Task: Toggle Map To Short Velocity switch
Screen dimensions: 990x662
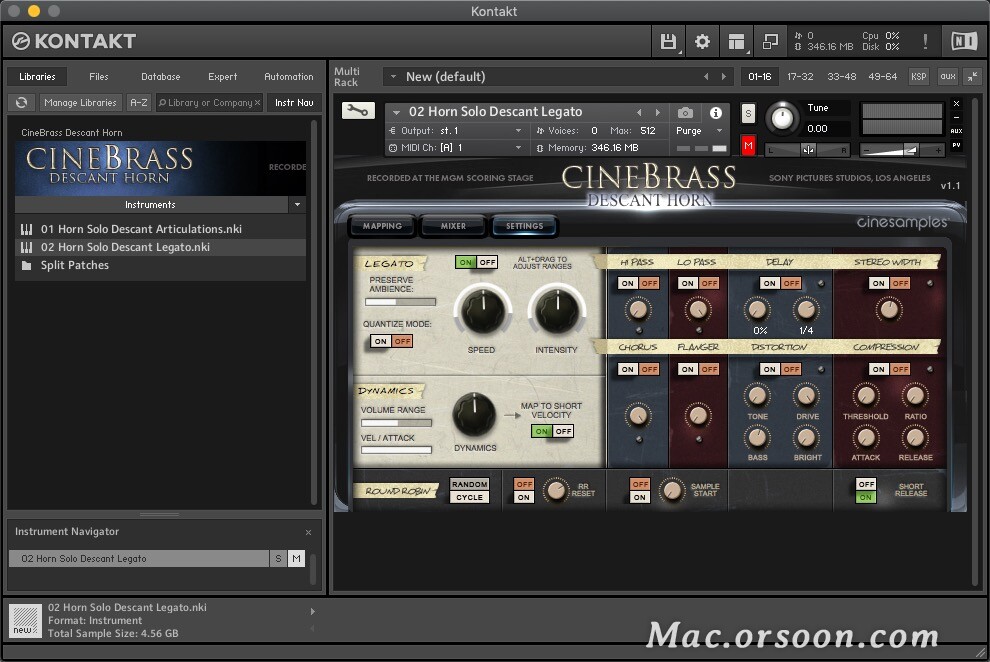Action: 552,431
